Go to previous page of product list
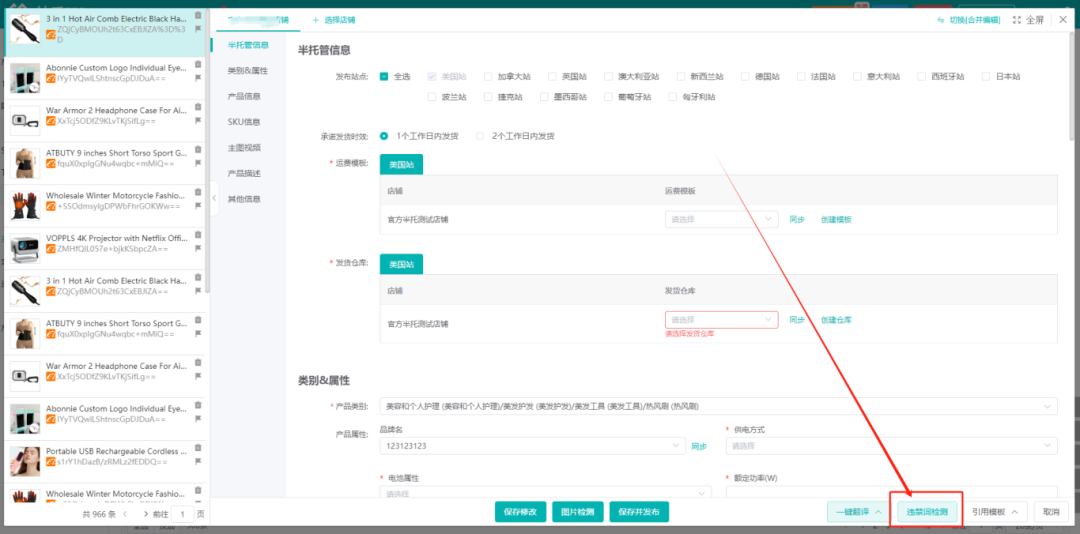 [125, 514]
